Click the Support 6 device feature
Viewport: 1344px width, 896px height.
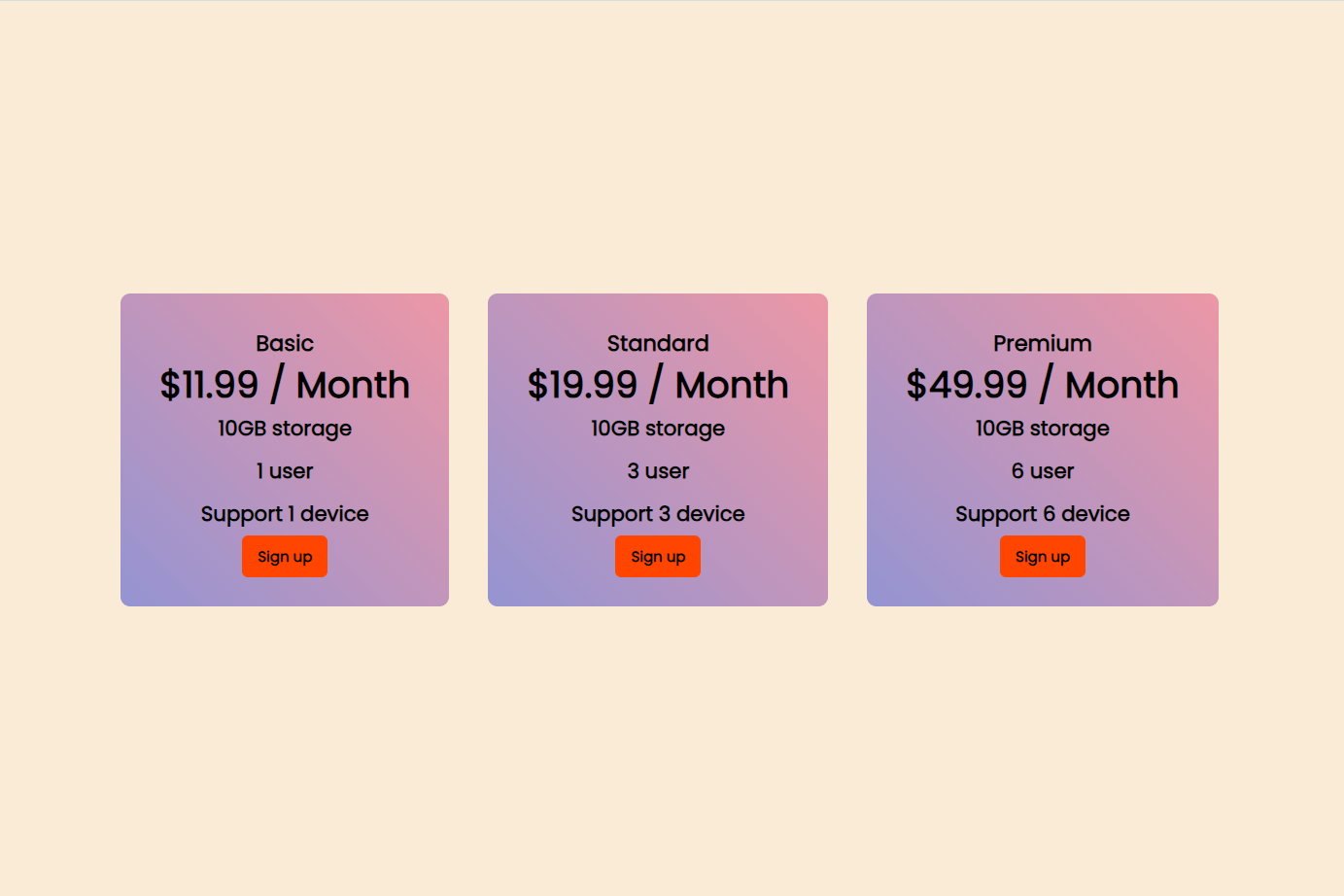(x=1042, y=514)
